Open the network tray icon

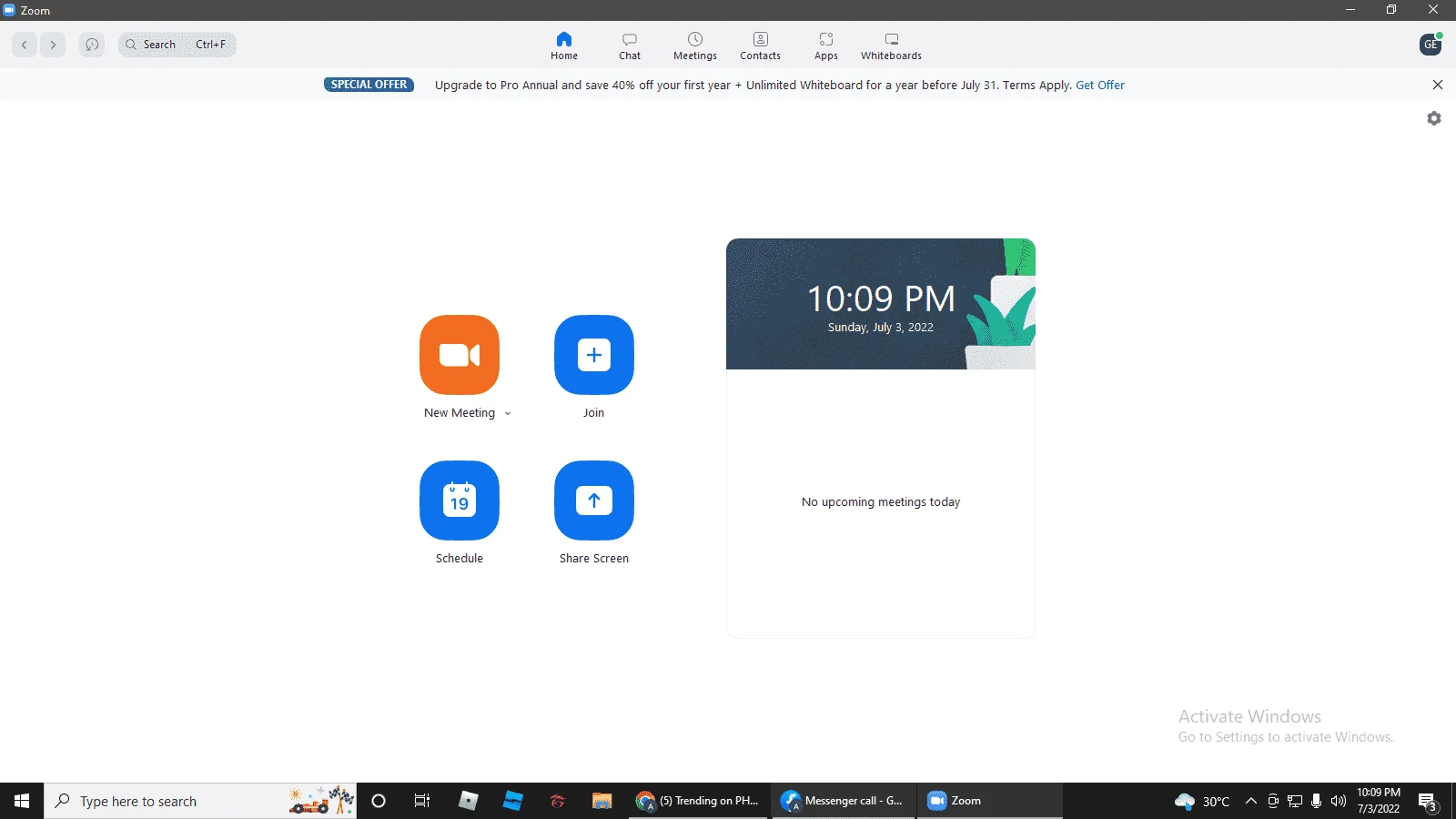click(x=1295, y=801)
